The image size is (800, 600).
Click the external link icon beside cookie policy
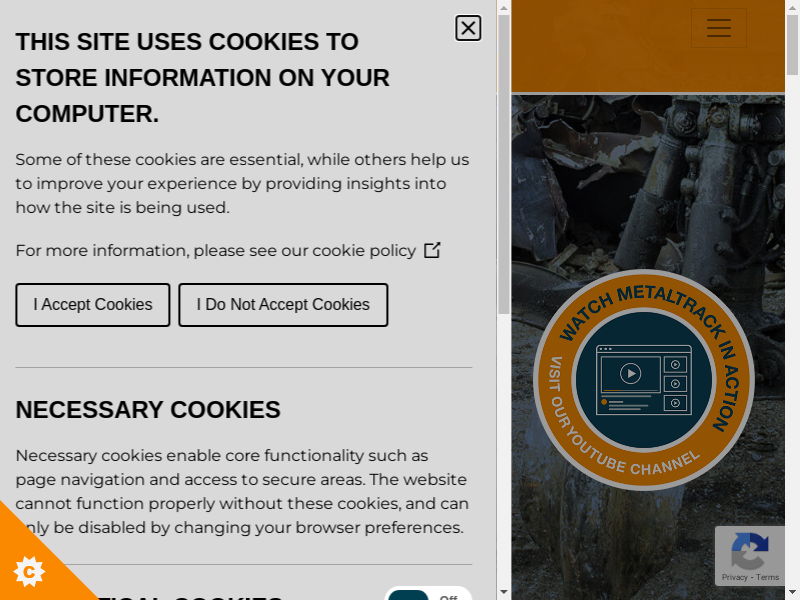pos(432,251)
